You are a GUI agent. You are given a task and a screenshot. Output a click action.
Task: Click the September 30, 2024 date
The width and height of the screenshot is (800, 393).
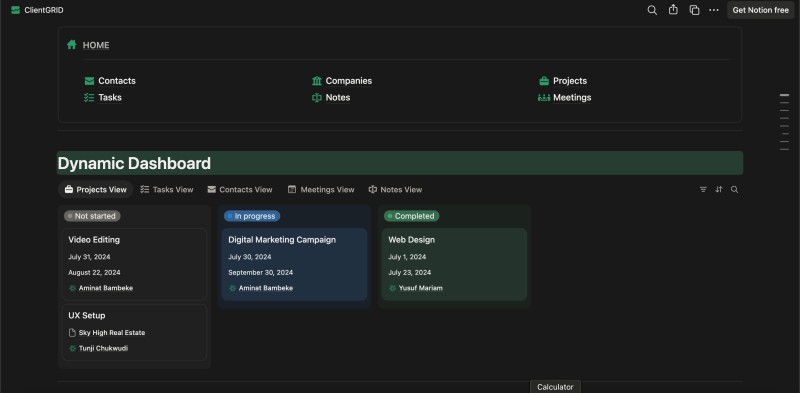point(261,273)
